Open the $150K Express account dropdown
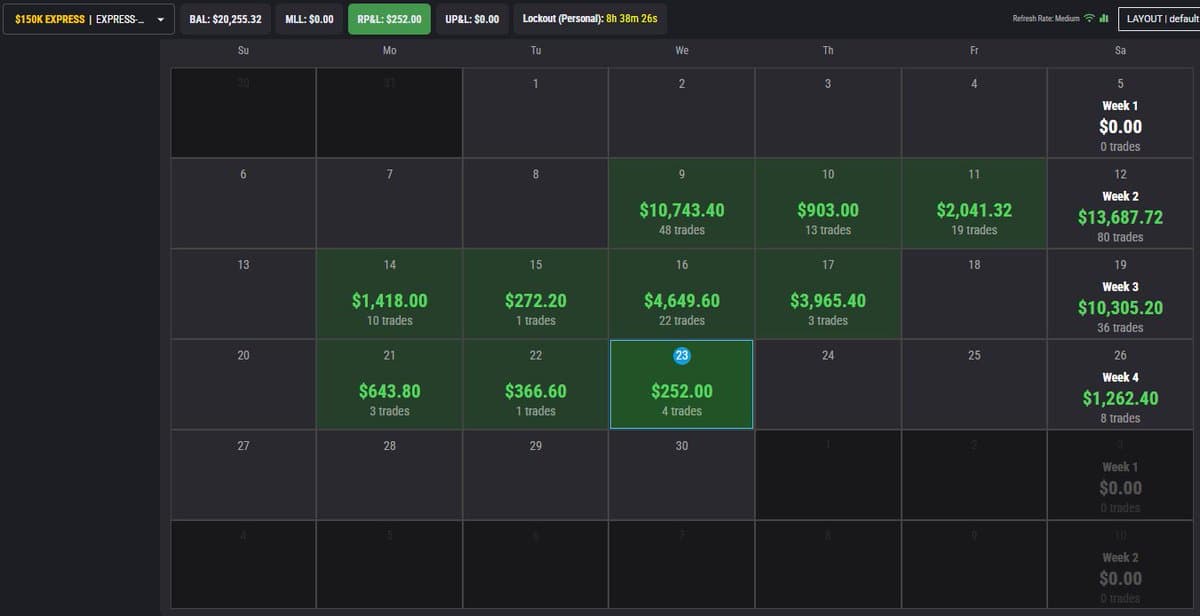The width and height of the screenshot is (1200, 616). tap(89, 19)
